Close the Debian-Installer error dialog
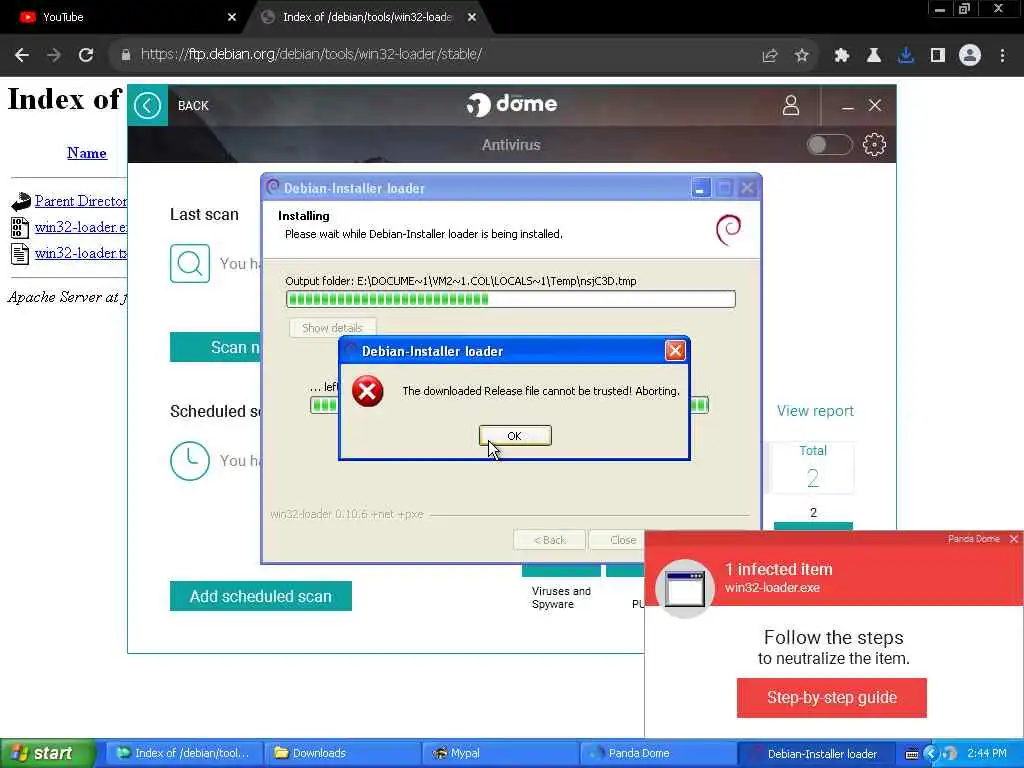Viewport: 1024px width, 768px height. pyautogui.click(x=675, y=351)
